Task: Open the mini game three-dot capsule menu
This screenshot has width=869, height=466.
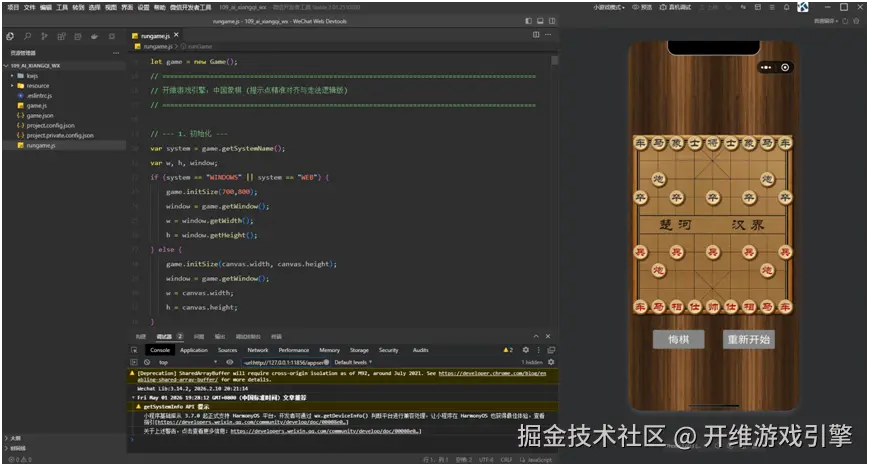Action: (x=766, y=68)
